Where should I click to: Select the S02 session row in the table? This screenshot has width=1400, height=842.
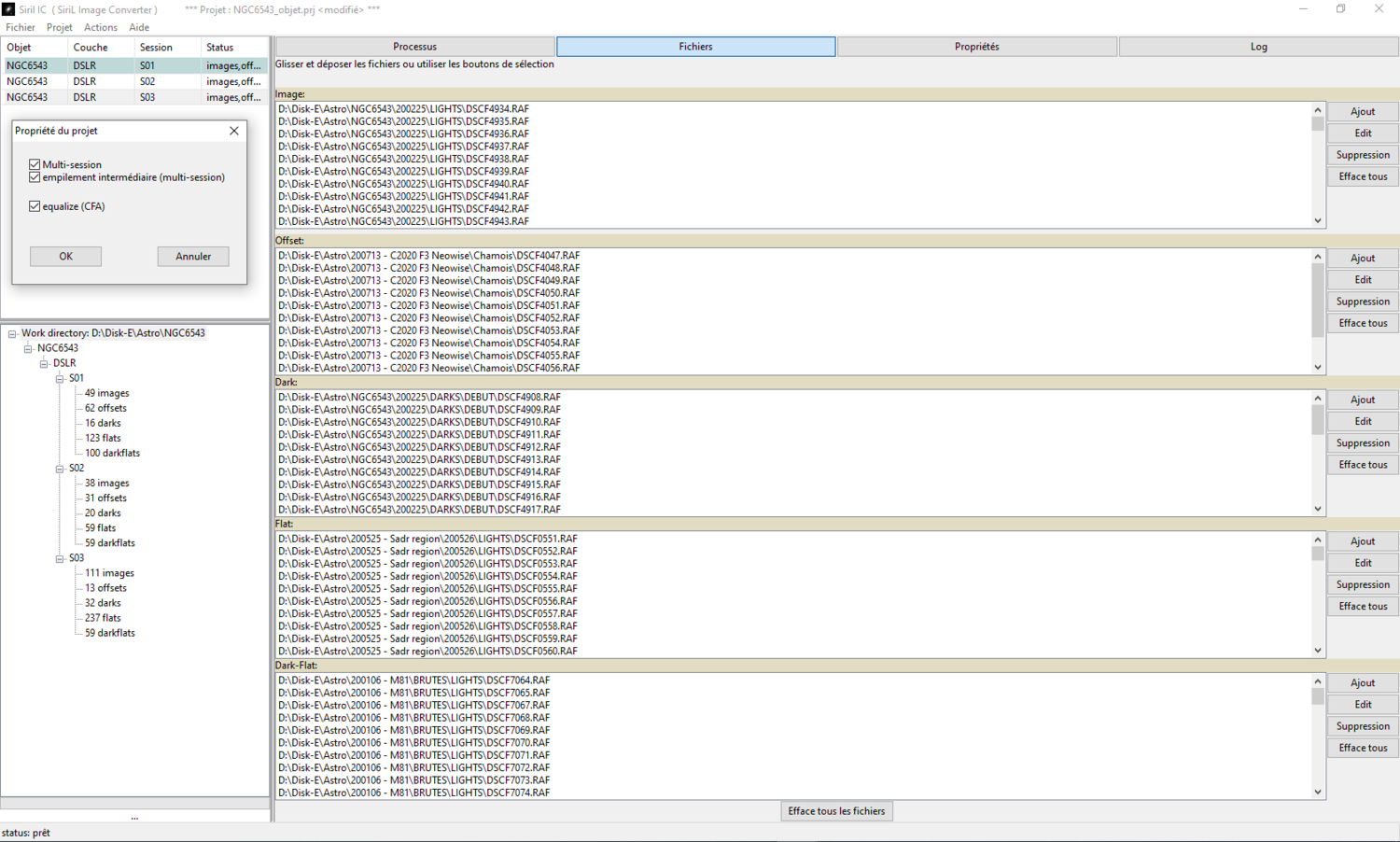[x=135, y=81]
